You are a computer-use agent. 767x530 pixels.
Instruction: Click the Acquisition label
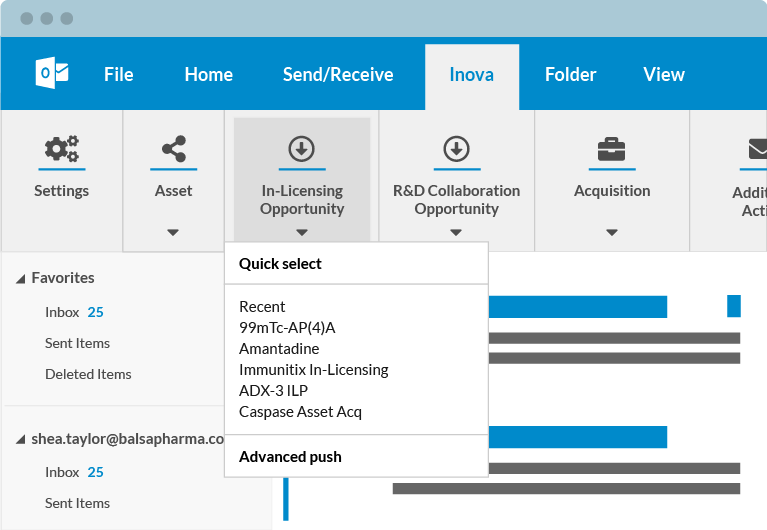coord(612,191)
